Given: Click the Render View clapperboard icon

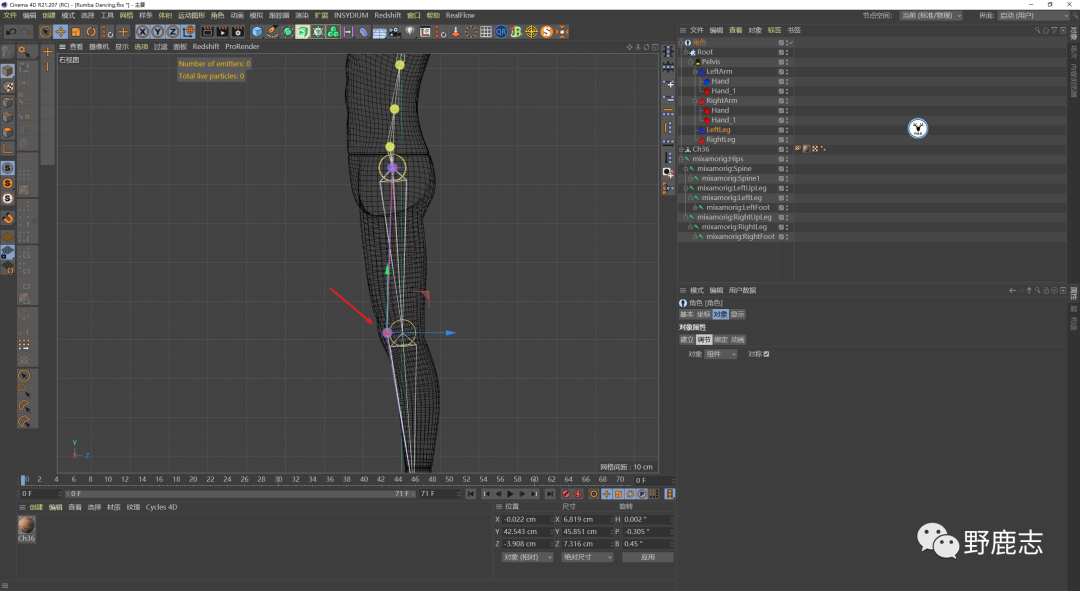Looking at the screenshot, I should pyautogui.click(x=207, y=32).
